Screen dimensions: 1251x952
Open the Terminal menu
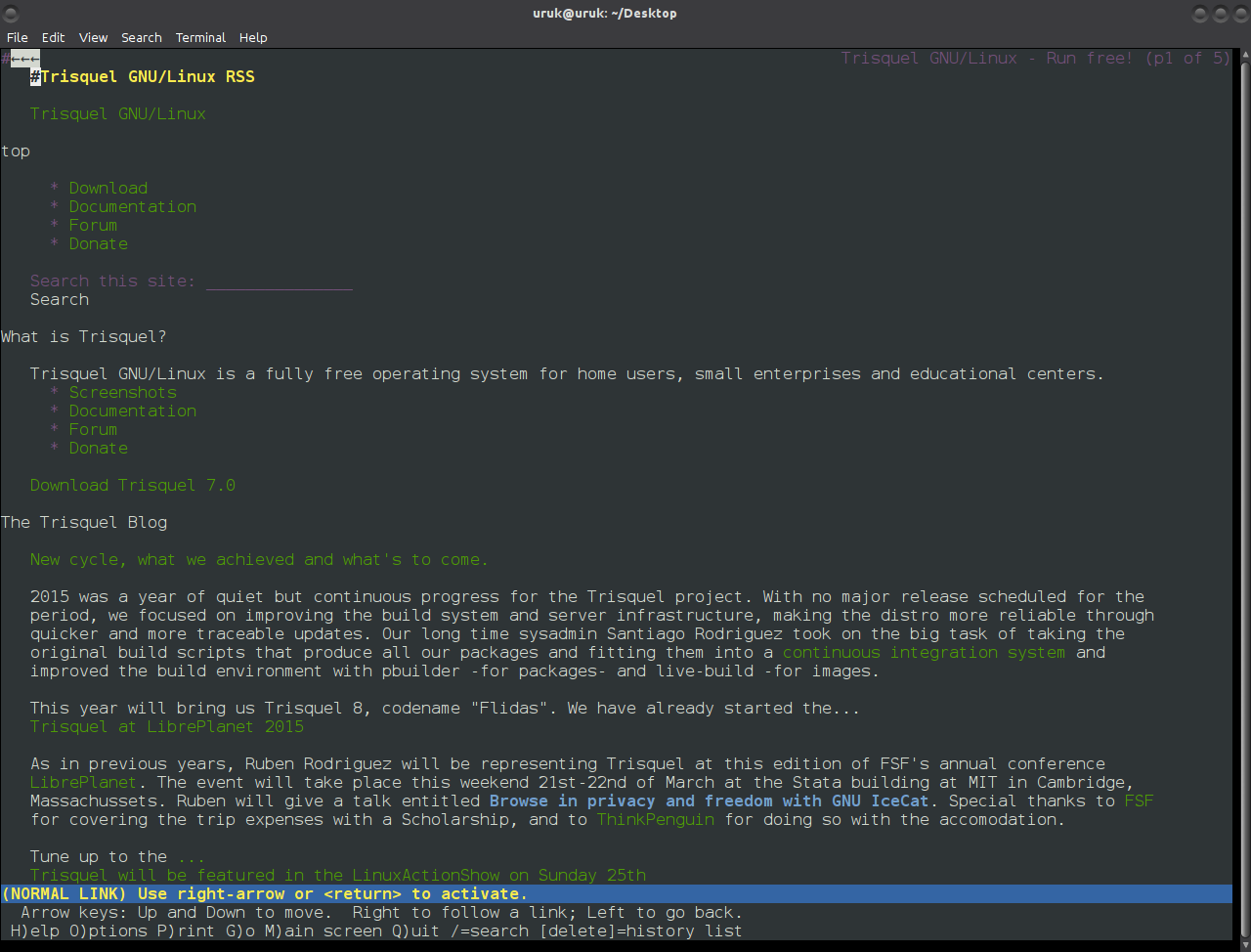[200, 37]
